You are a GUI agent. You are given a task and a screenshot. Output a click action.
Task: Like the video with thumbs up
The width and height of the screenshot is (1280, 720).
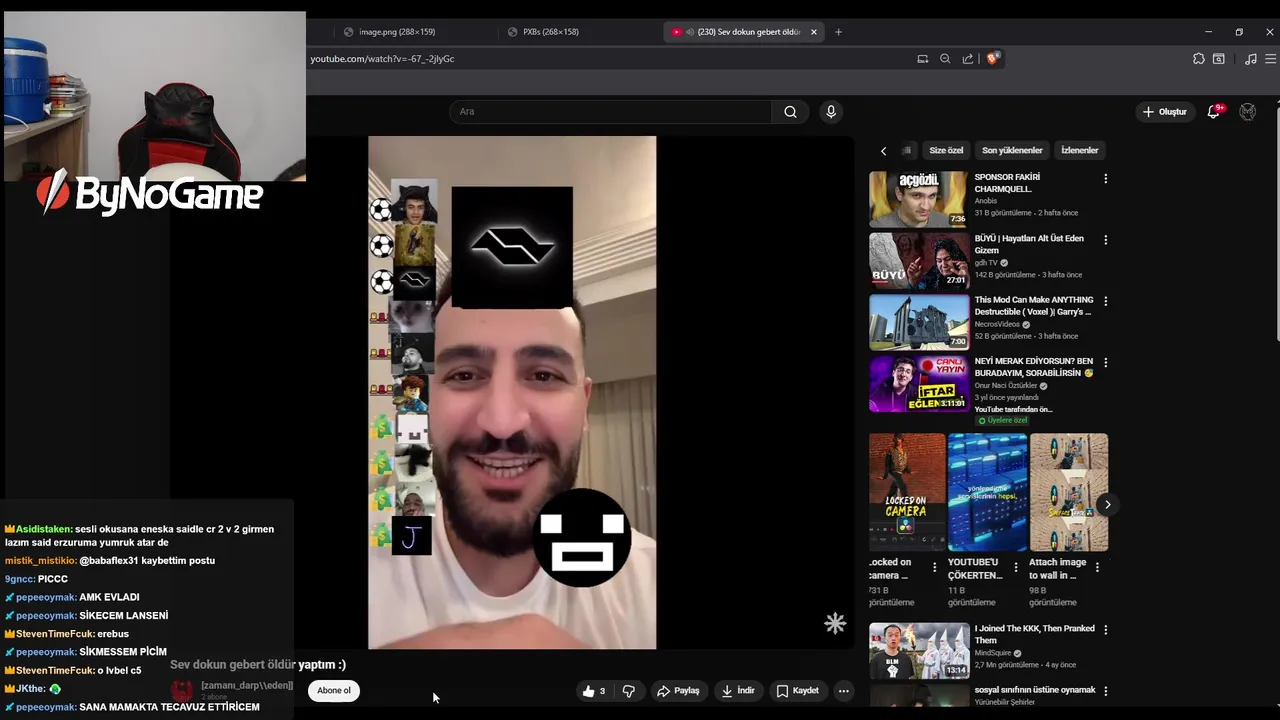(593, 691)
